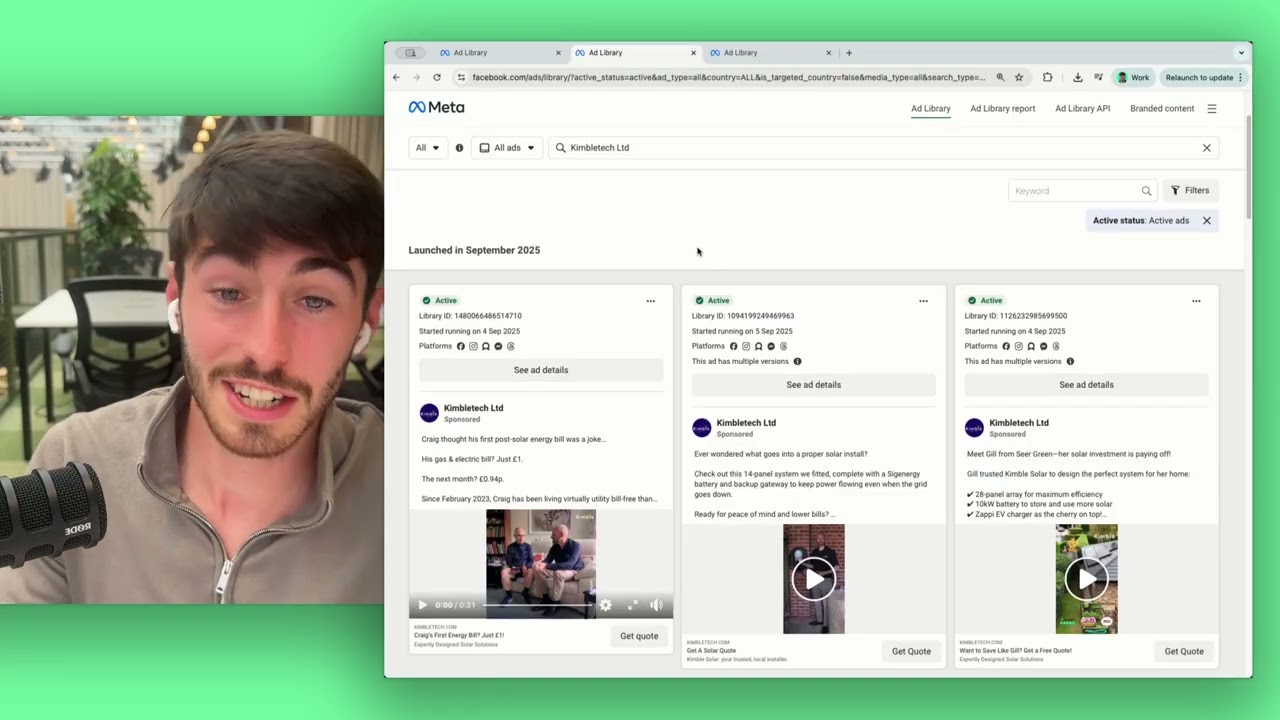1280x720 pixels.
Task: Open the three-dot menu on the 5 Sep 2025 ad
Action: [x=923, y=301]
